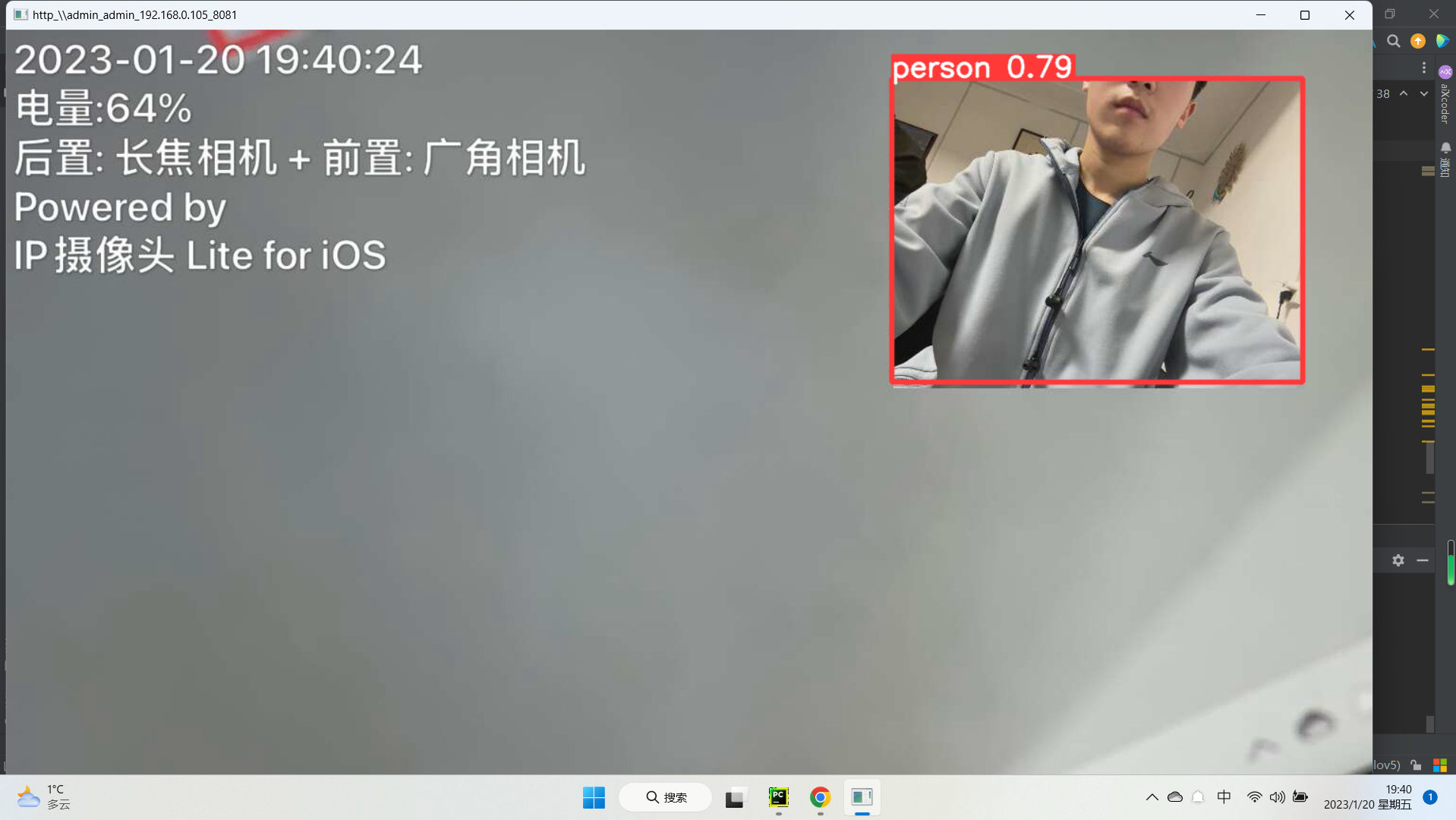Open the Windows Start menu

[x=594, y=797]
